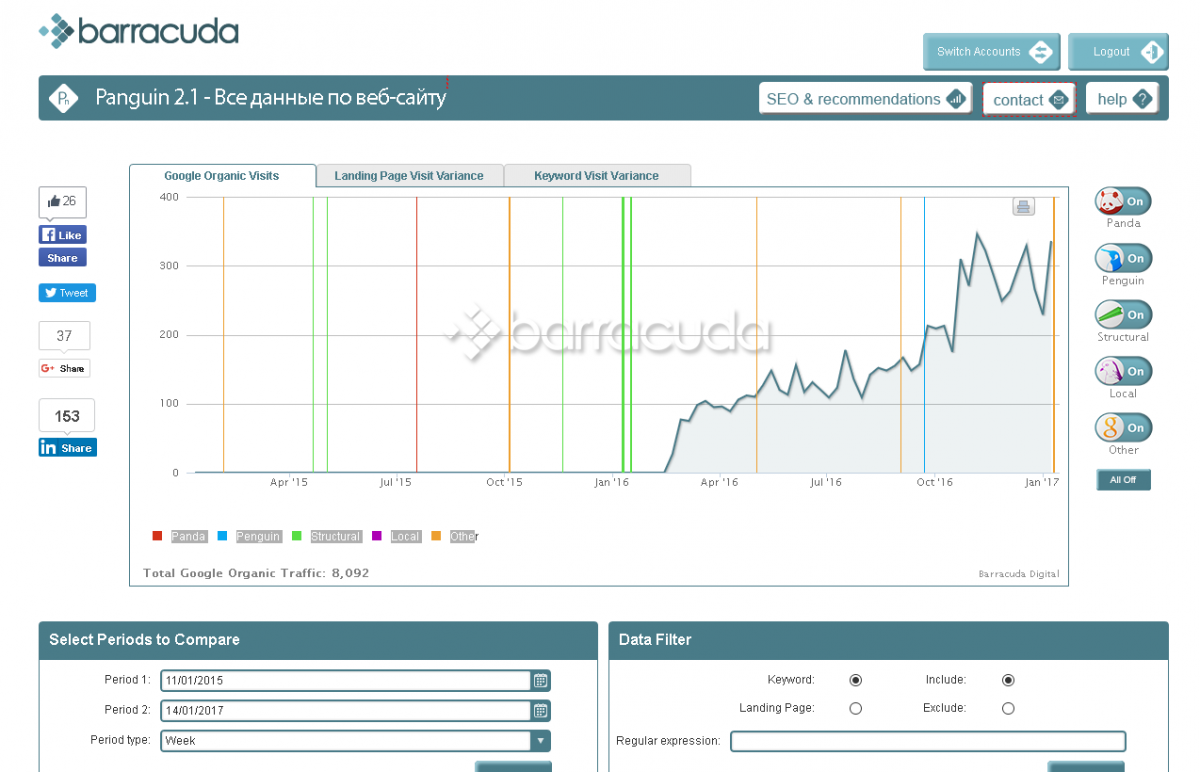Turn off Structural updates overlay
This screenshot has width=1200, height=772.
(1123, 314)
